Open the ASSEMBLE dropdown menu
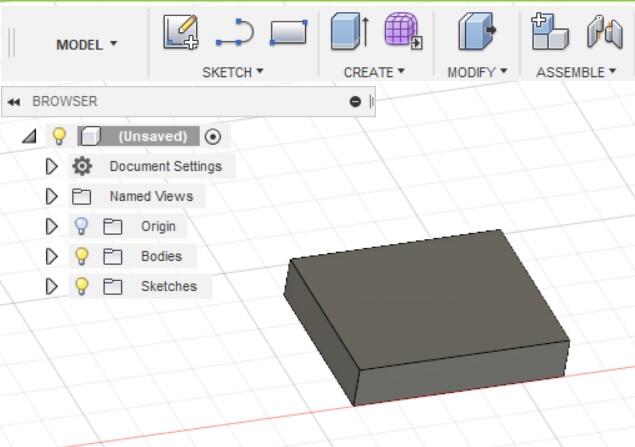 [576, 72]
